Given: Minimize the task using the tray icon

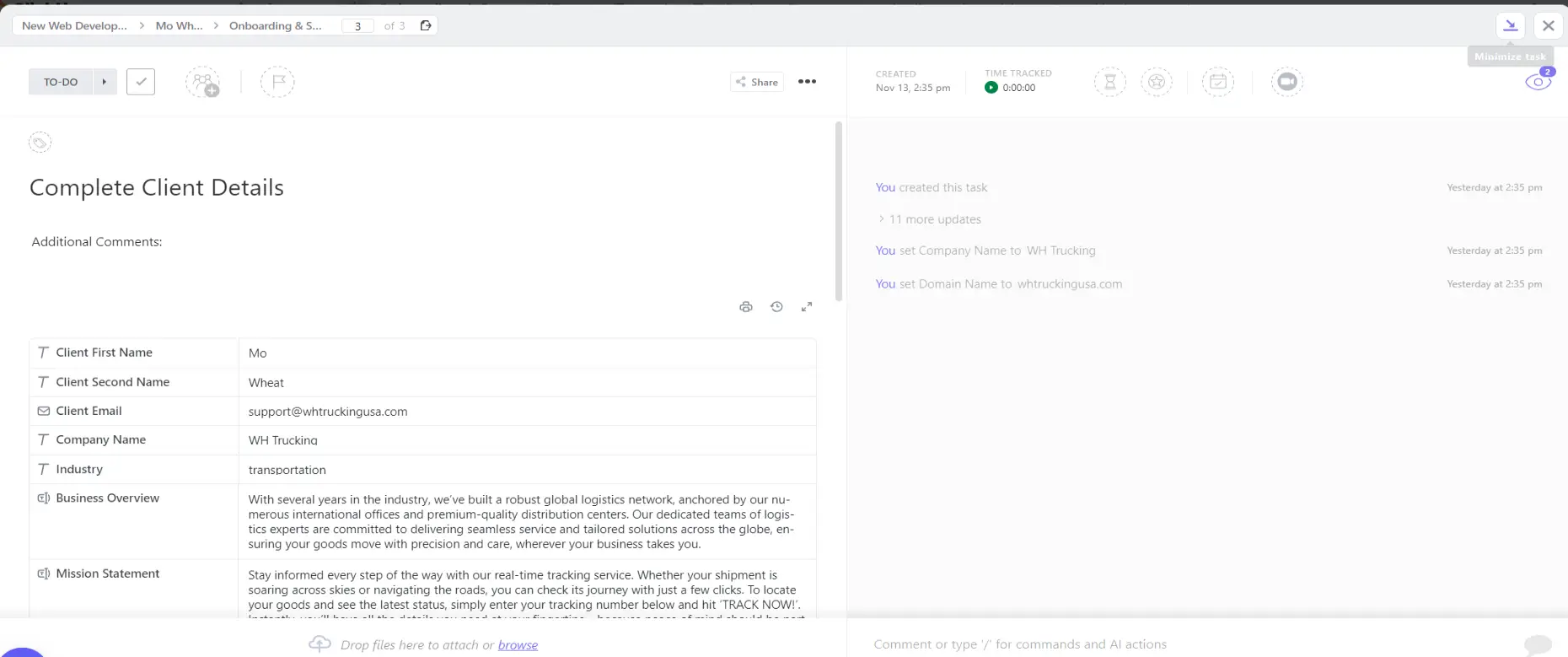Looking at the screenshot, I should tap(1511, 25).
